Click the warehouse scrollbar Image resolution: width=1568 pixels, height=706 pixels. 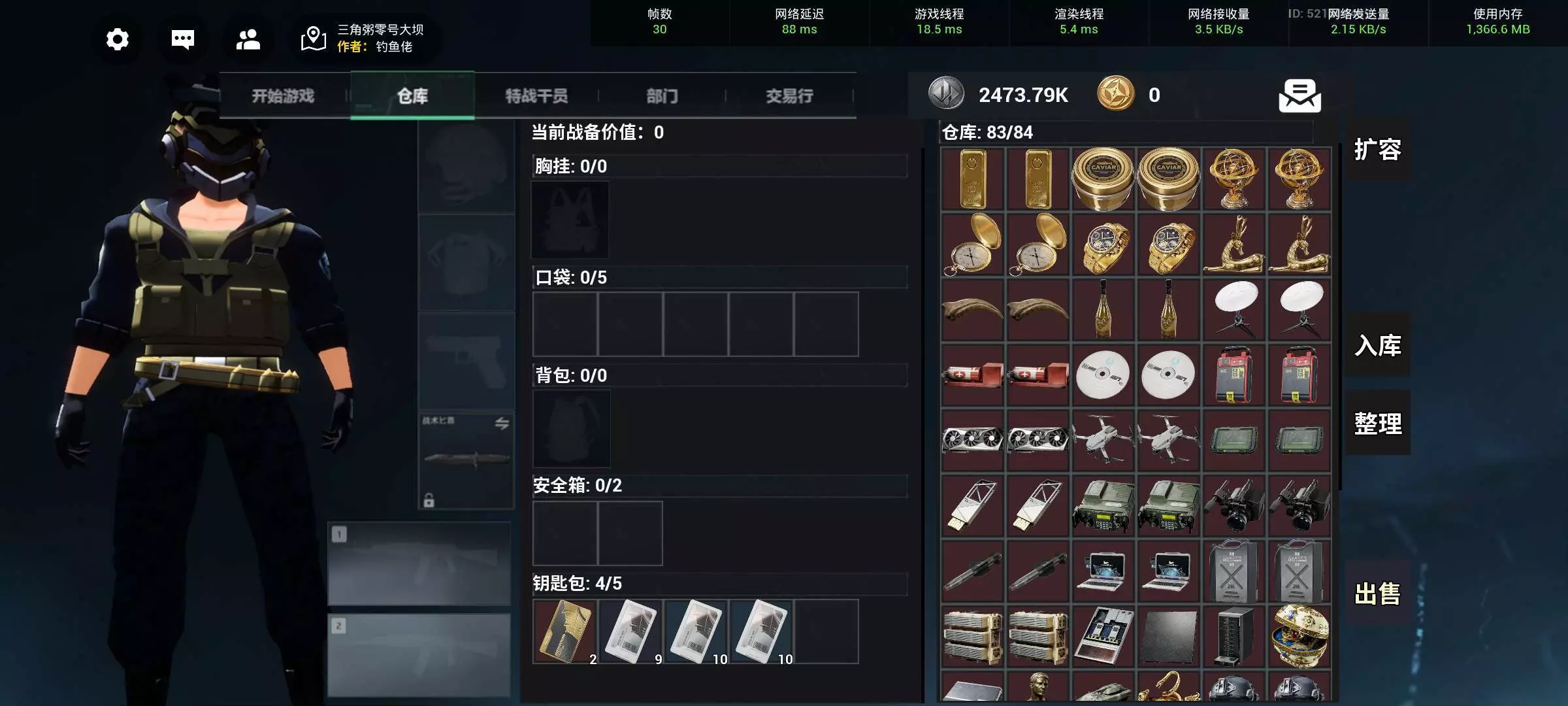[1340, 319]
